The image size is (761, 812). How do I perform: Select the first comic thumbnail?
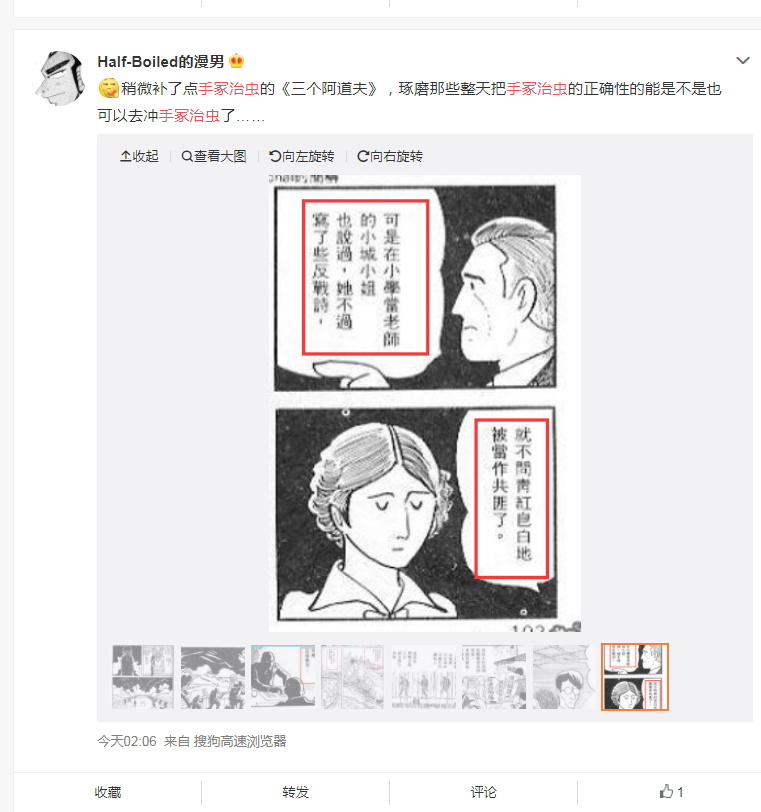tap(143, 677)
